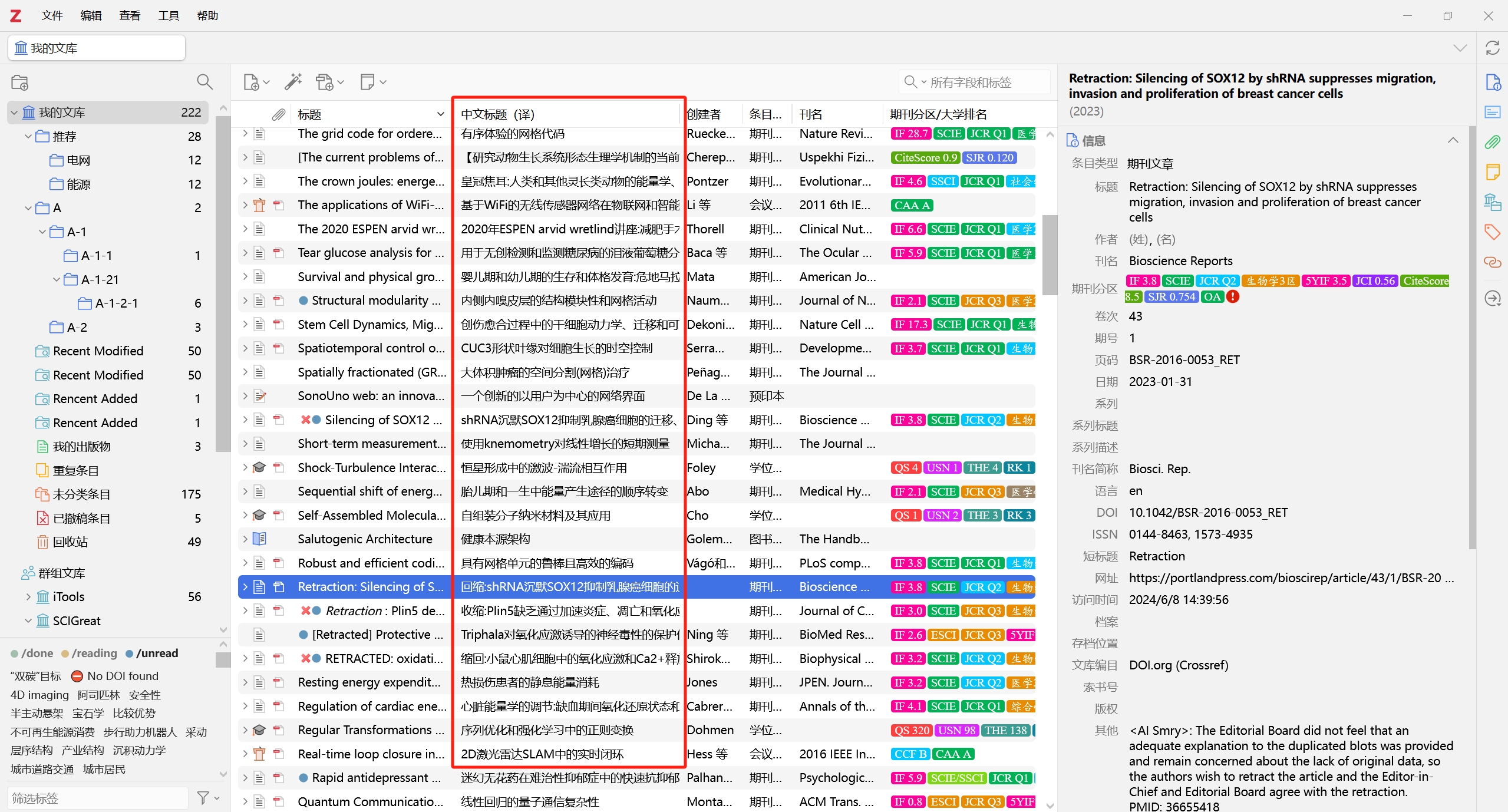Image resolution: width=1508 pixels, height=812 pixels.
Task: Open the 文件 menu
Action: (x=51, y=15)
